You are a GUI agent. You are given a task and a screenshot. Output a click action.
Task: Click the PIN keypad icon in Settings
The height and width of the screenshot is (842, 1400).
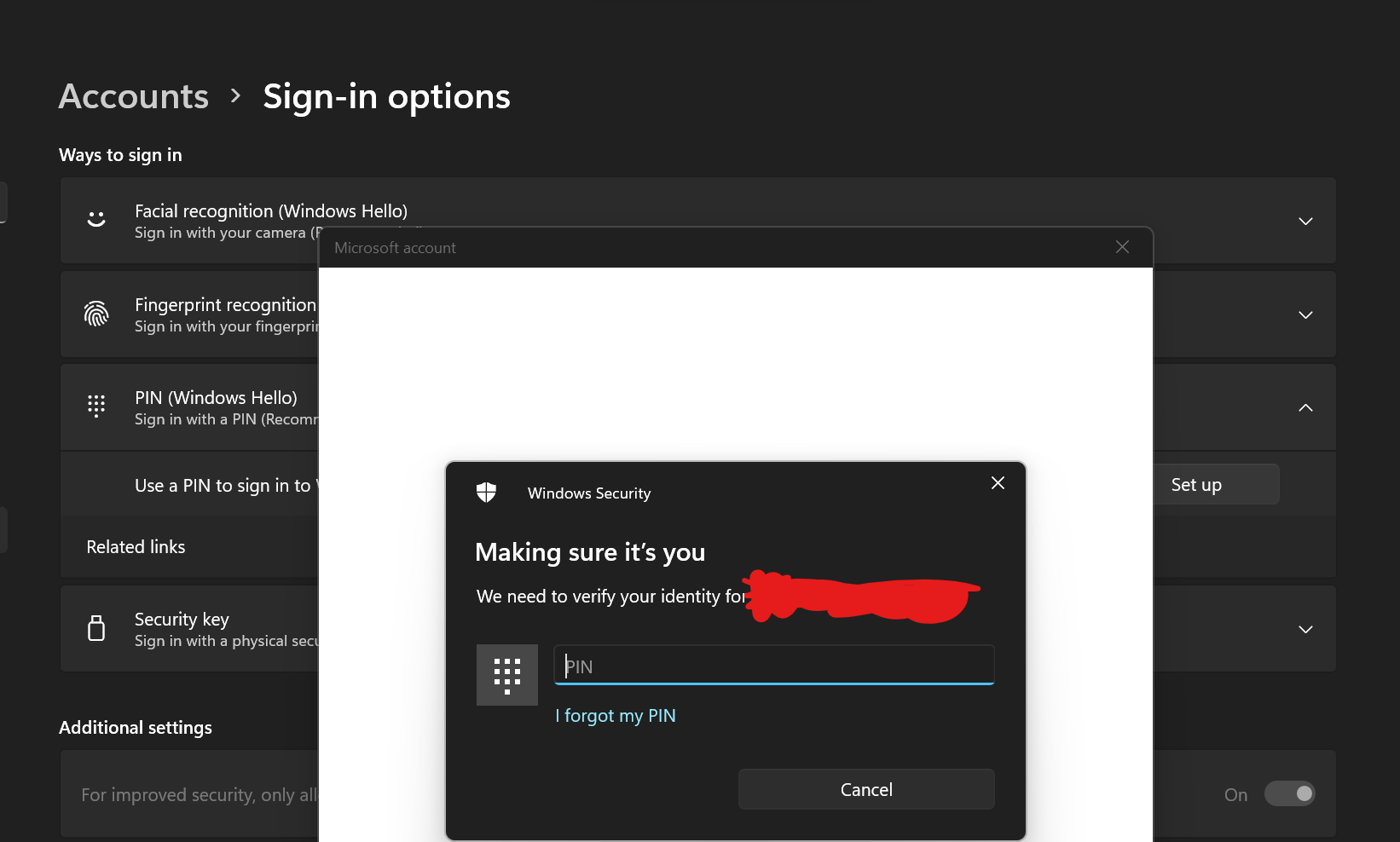point(96,407)
